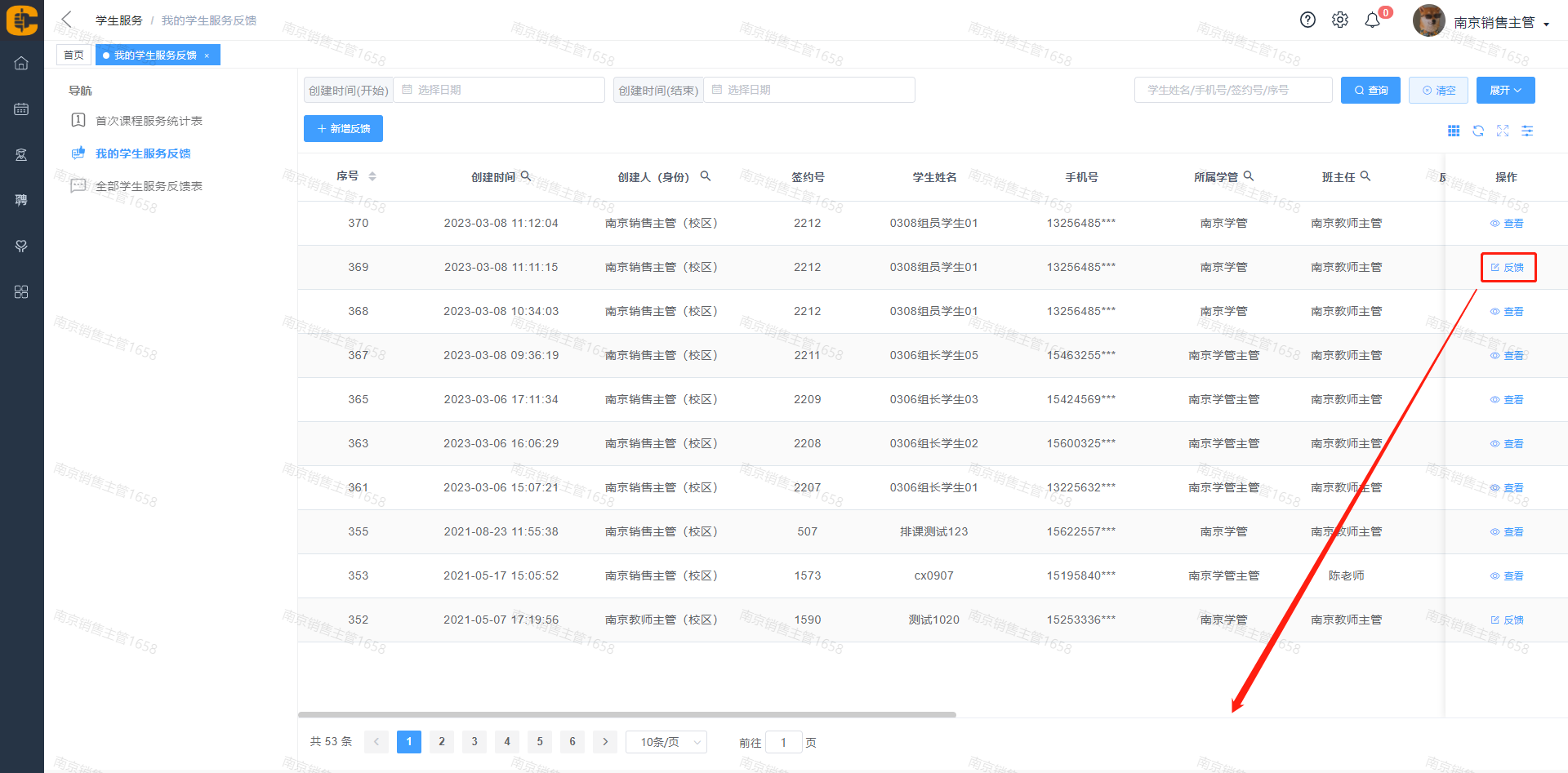The height and width of the screenshot is (773, 1568).
Task: View details of record 370
Action: coord(1507,224)
